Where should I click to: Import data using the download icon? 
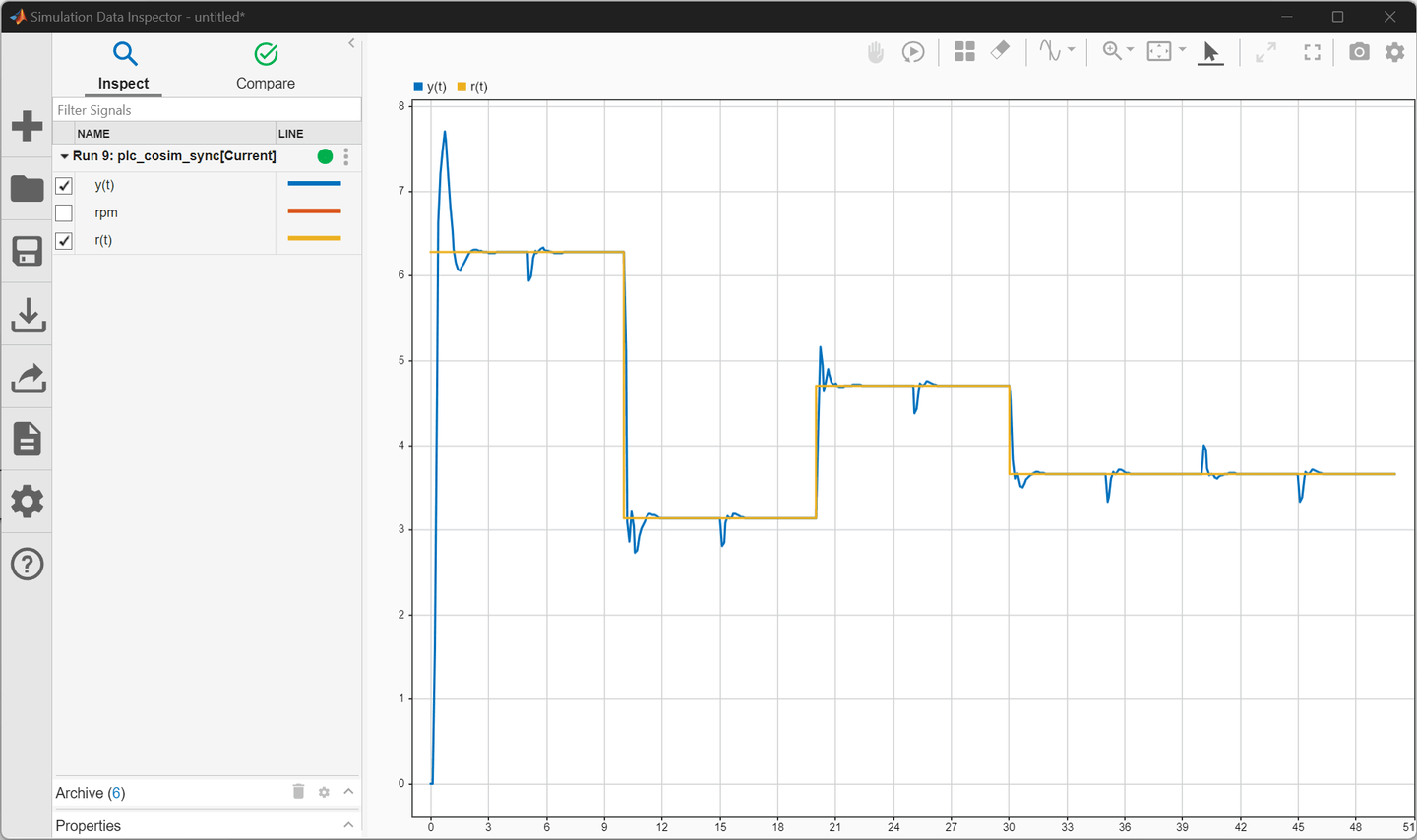(27, 314)
